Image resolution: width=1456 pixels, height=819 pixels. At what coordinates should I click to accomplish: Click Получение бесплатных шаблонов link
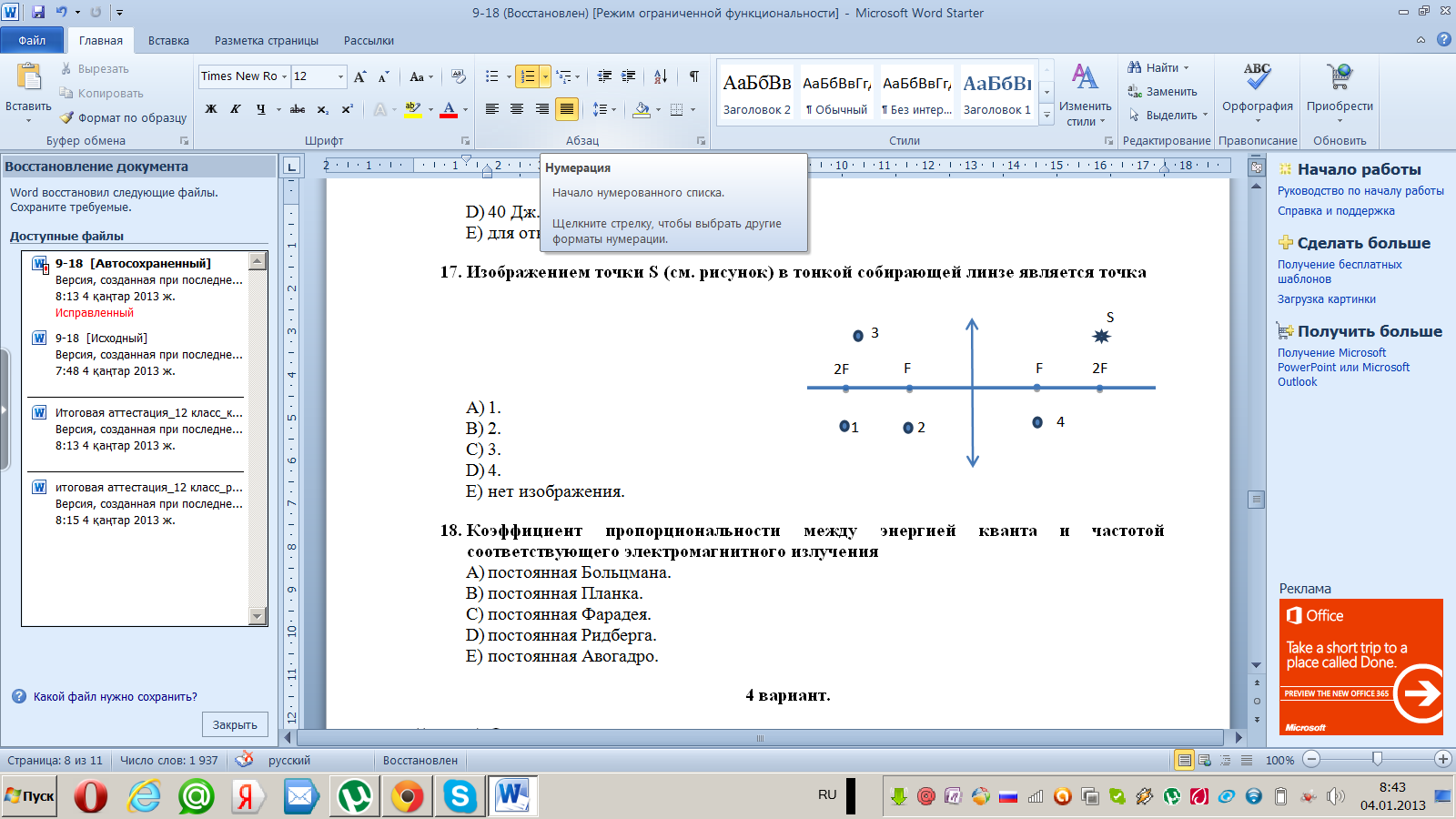[x=1340, y=272]
